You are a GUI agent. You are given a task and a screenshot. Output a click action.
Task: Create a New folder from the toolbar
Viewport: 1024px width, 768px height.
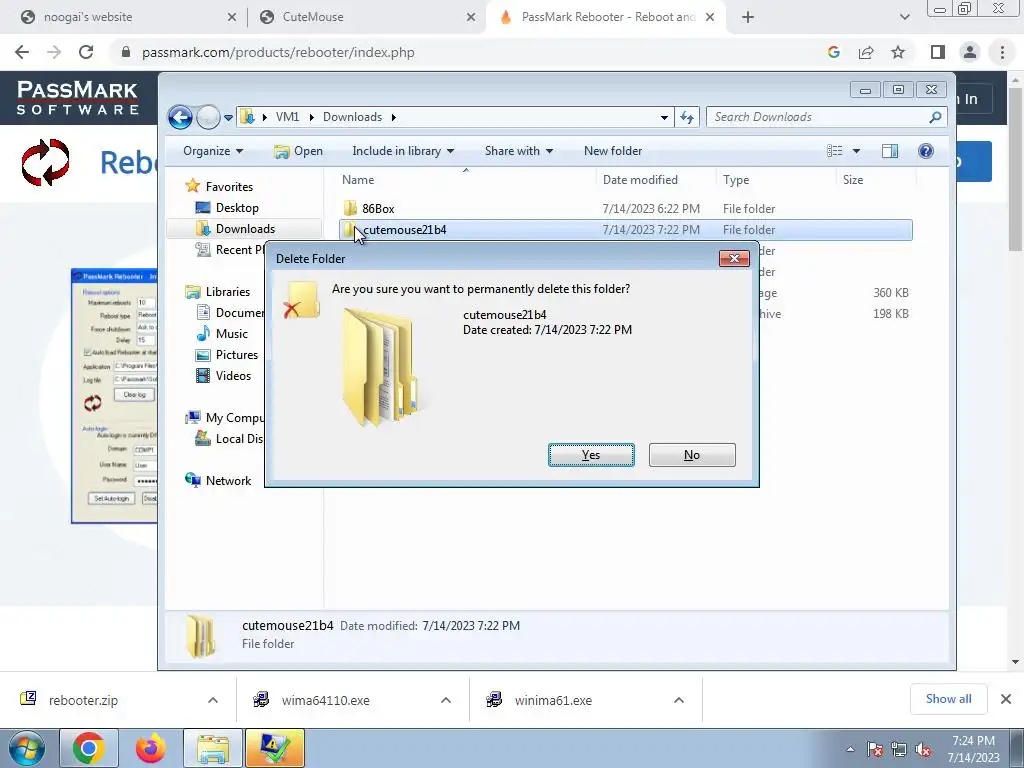tap(613, 151)
